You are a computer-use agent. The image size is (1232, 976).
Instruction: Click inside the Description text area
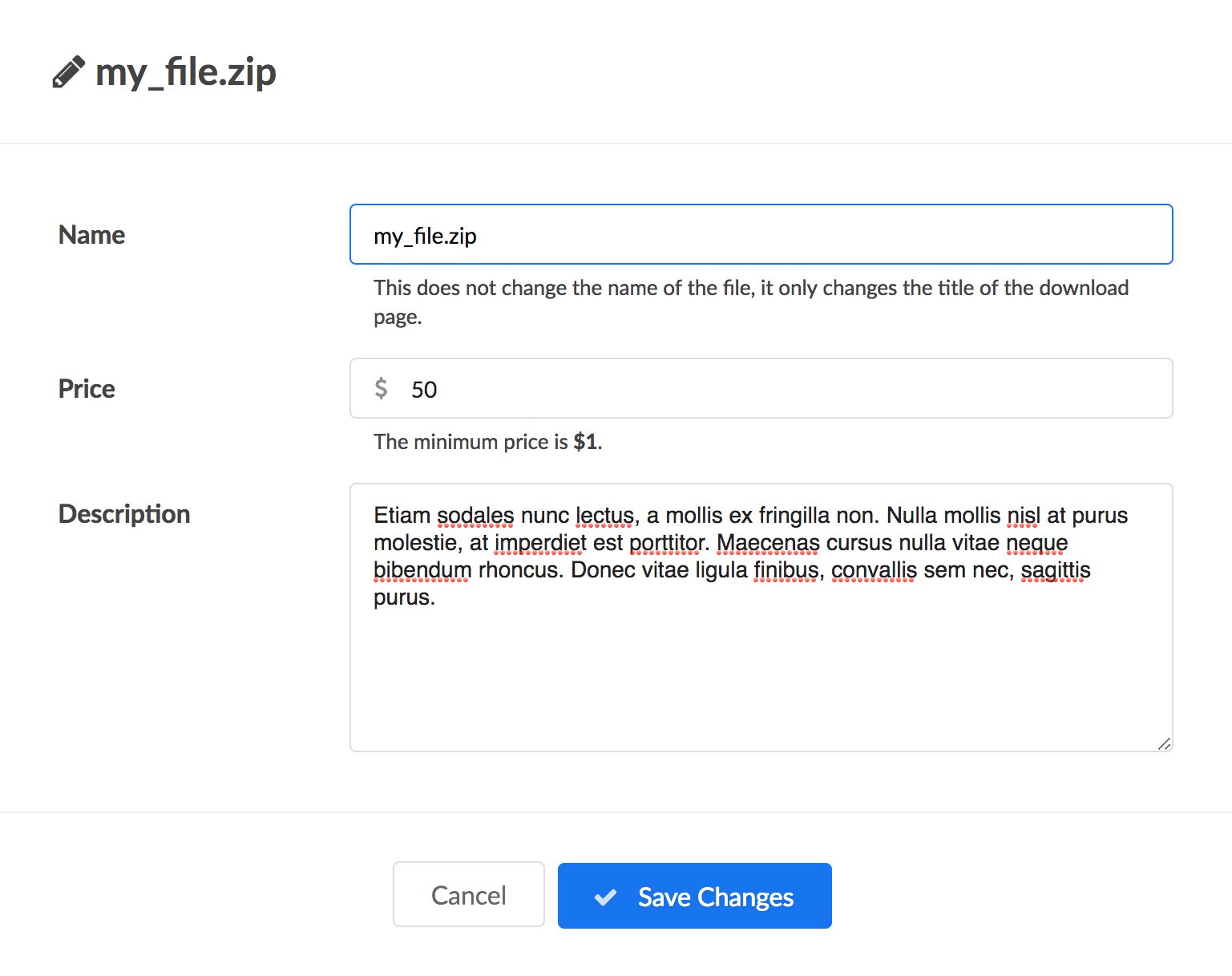pos(760,666)
